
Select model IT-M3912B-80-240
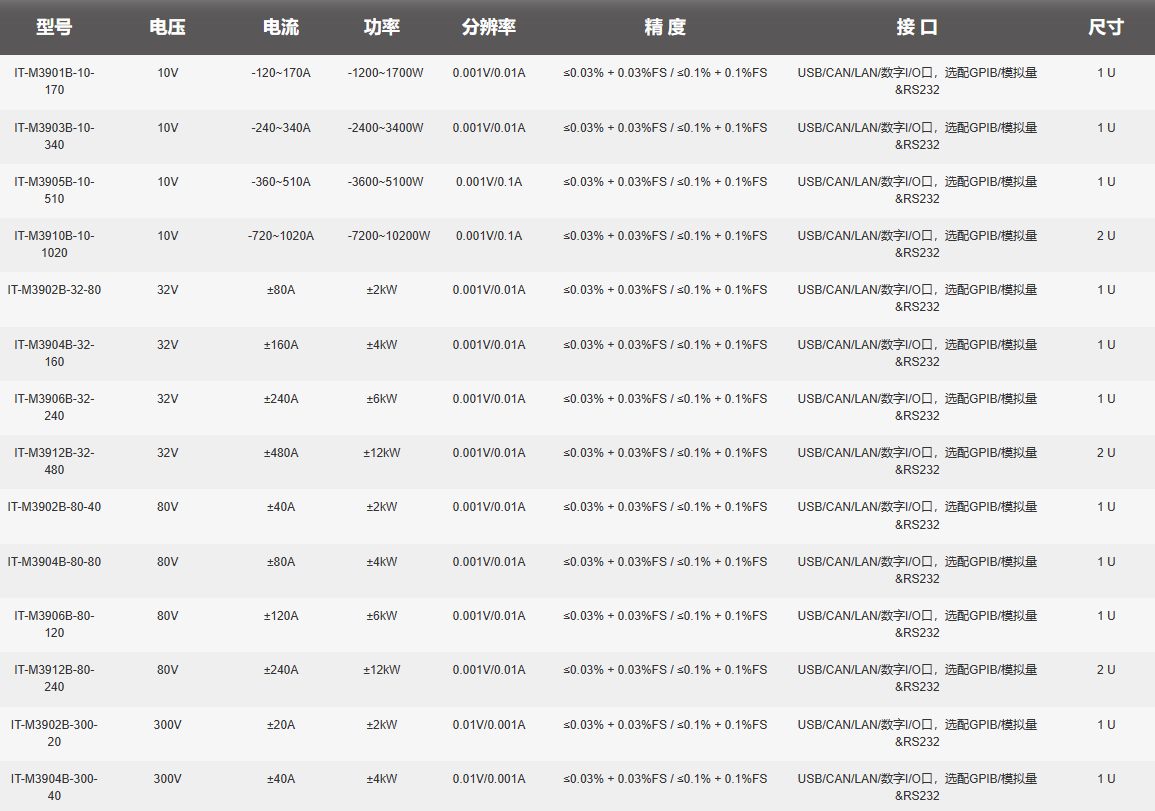click(55, 678)
